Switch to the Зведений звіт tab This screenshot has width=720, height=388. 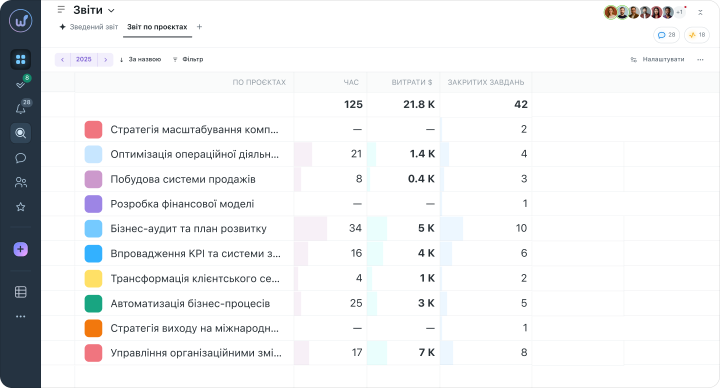(89, 27)
